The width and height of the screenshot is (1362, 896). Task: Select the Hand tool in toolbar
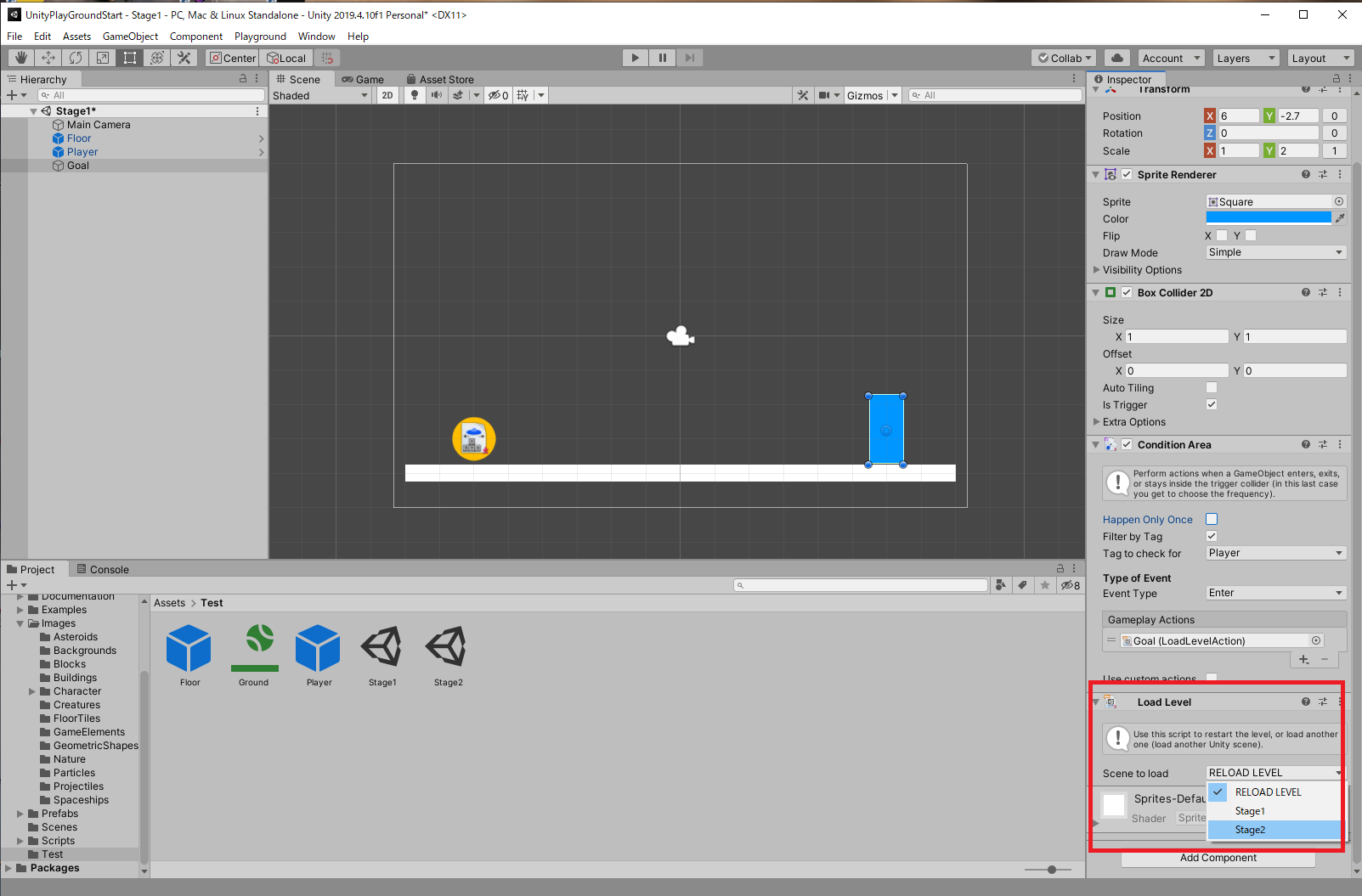click(21, 58)
